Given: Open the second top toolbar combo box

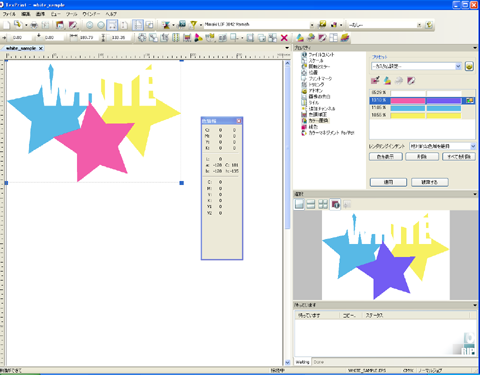Looking at the screenshot, I should pyautogui.click(x=385, y=25).
